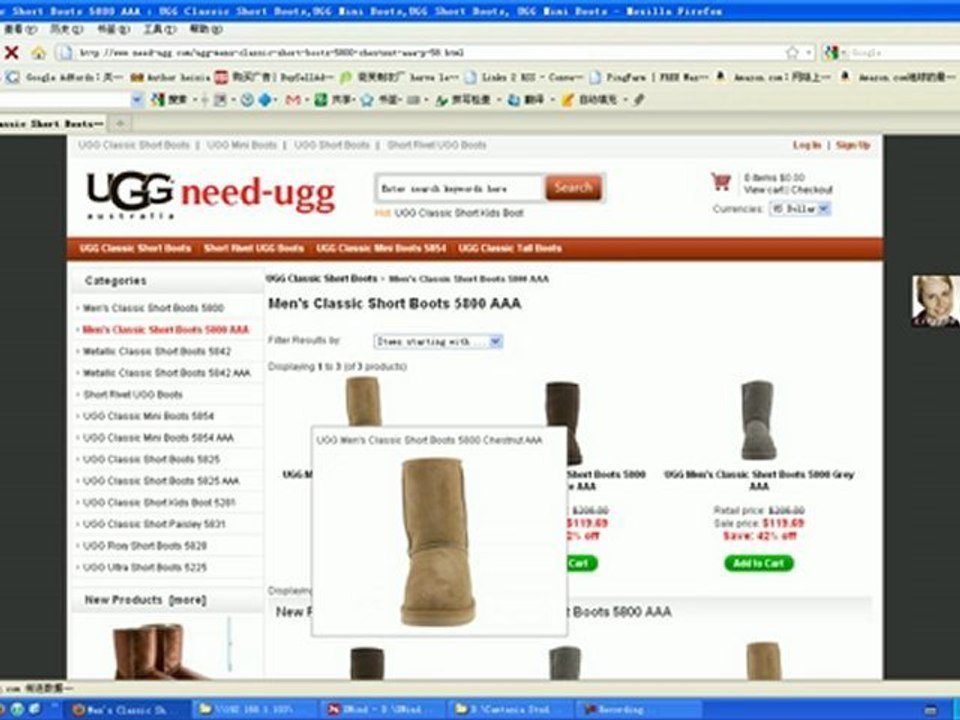Open the address bar history dropdown arrow
Image resolution: width=960 pixels, height=720 pixels.
tap(809, 53)
